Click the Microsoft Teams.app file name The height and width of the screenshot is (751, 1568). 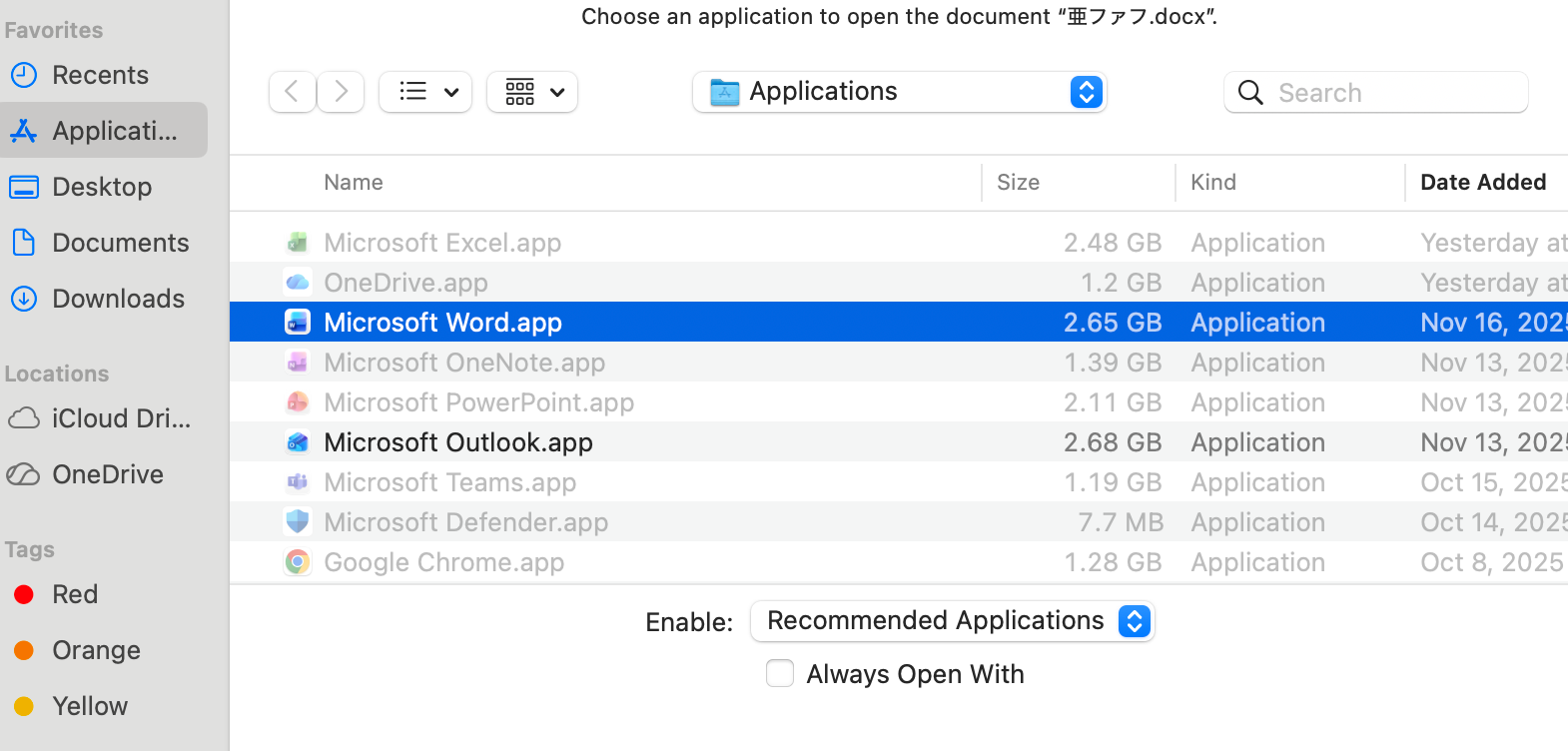(449, 482)
